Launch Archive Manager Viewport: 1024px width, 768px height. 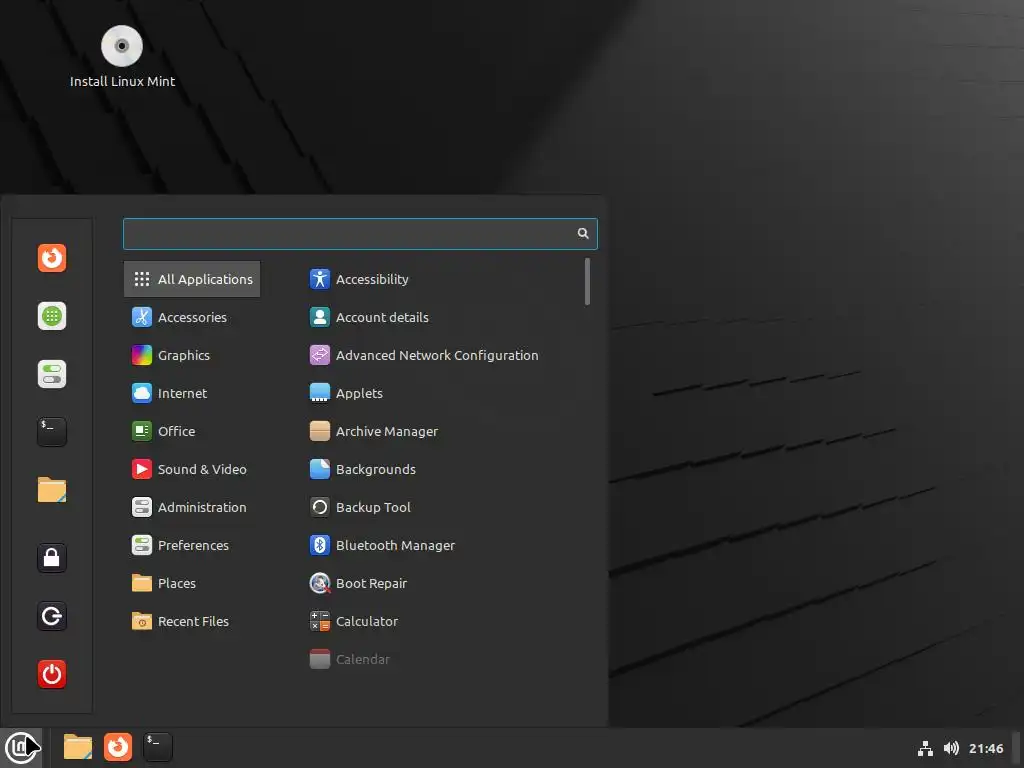441,431
